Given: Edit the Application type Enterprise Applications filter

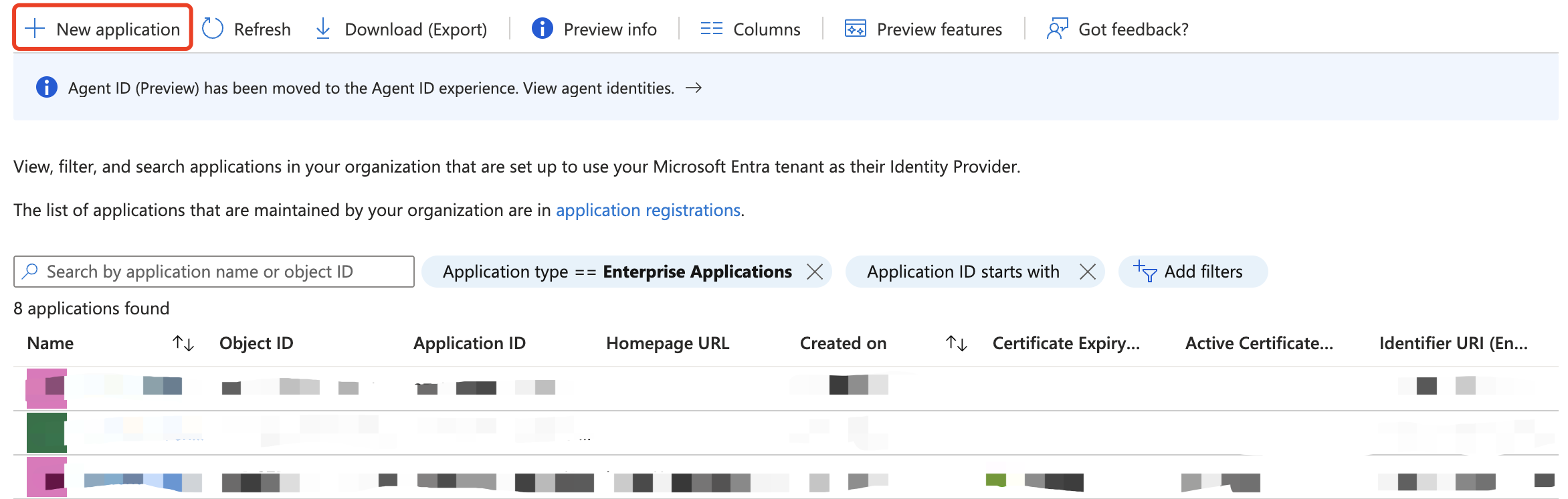Looking at the screenshot, I should click(617, 272).
